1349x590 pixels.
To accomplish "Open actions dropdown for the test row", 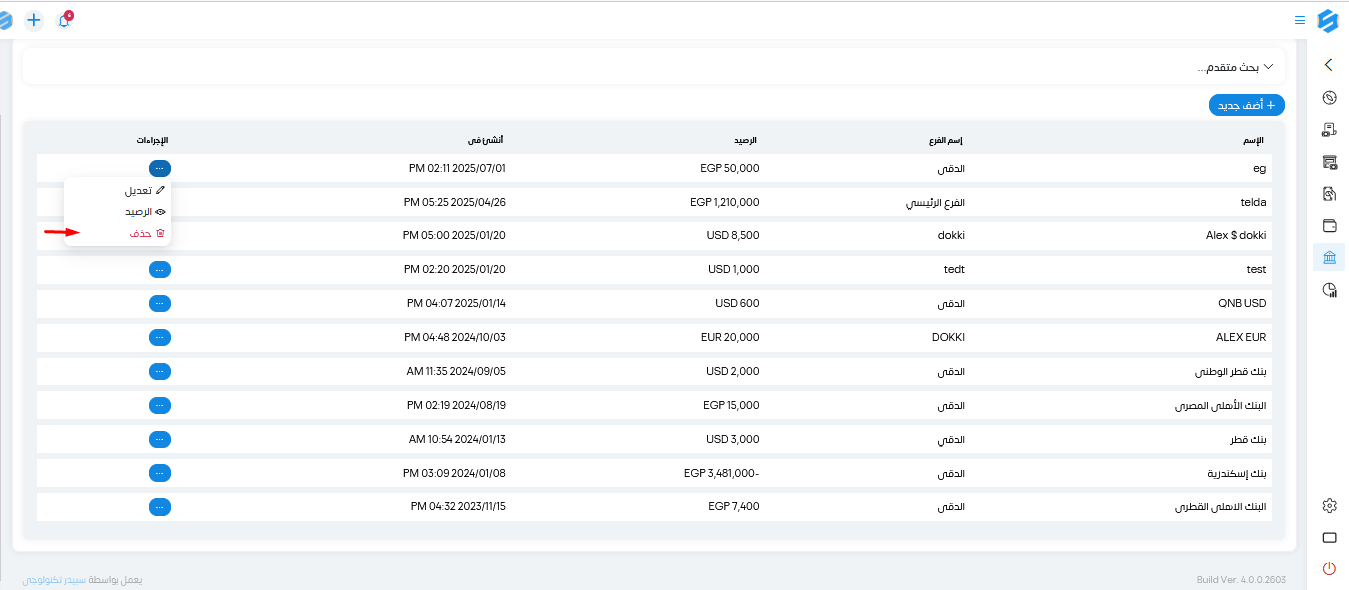I will [x=160, y=269].
